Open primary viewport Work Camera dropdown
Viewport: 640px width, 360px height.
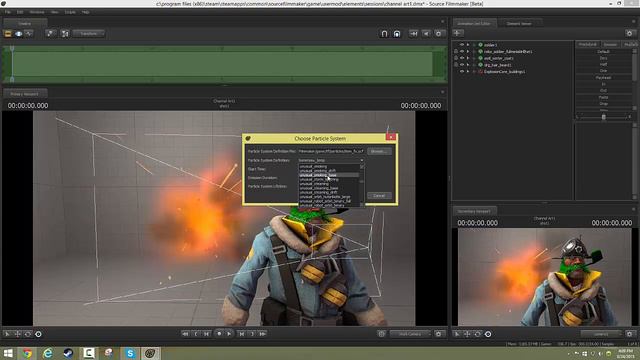tap(410, 334)
